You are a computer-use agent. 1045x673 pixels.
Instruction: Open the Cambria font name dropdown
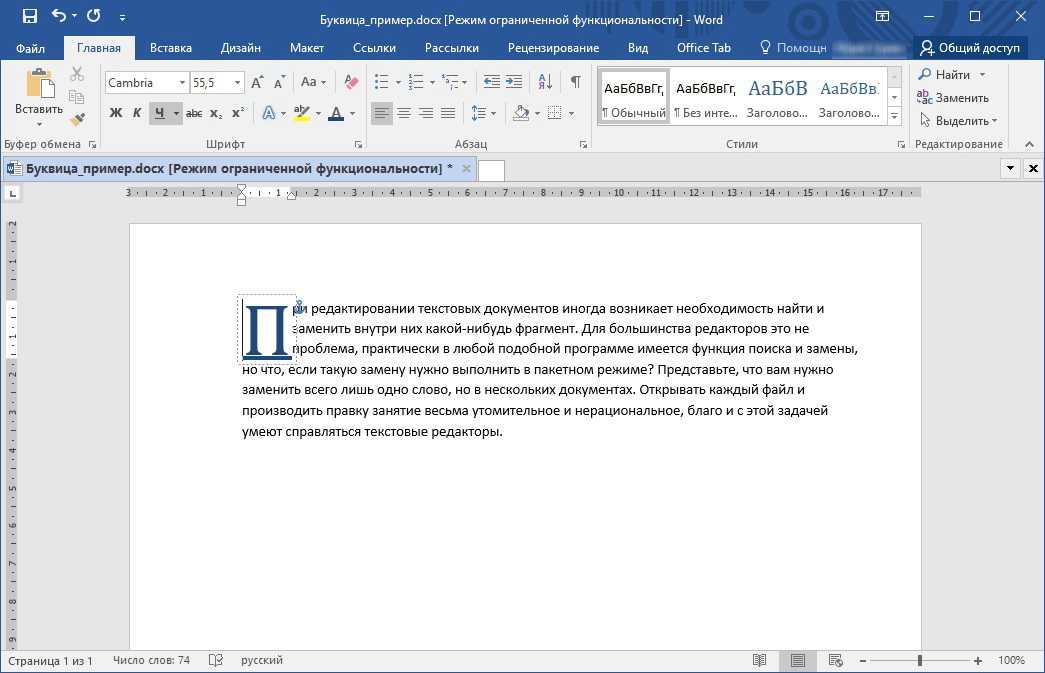point(182,83)
